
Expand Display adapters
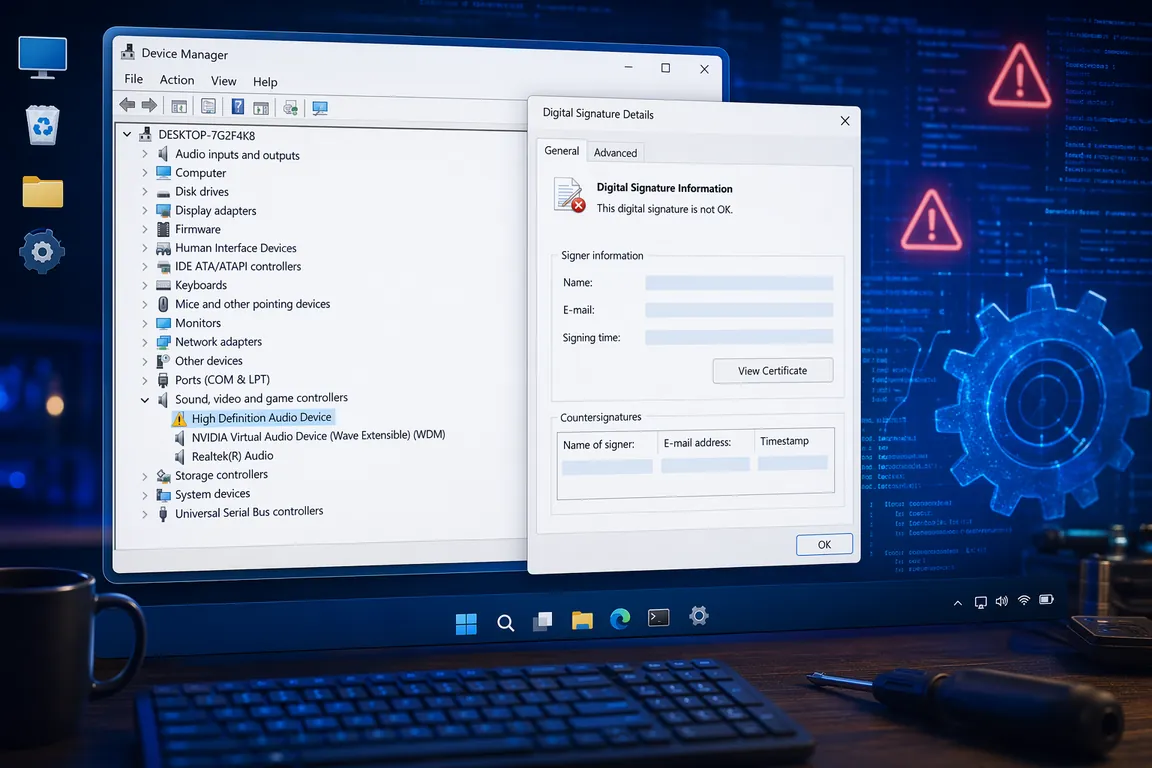point(145,210)
